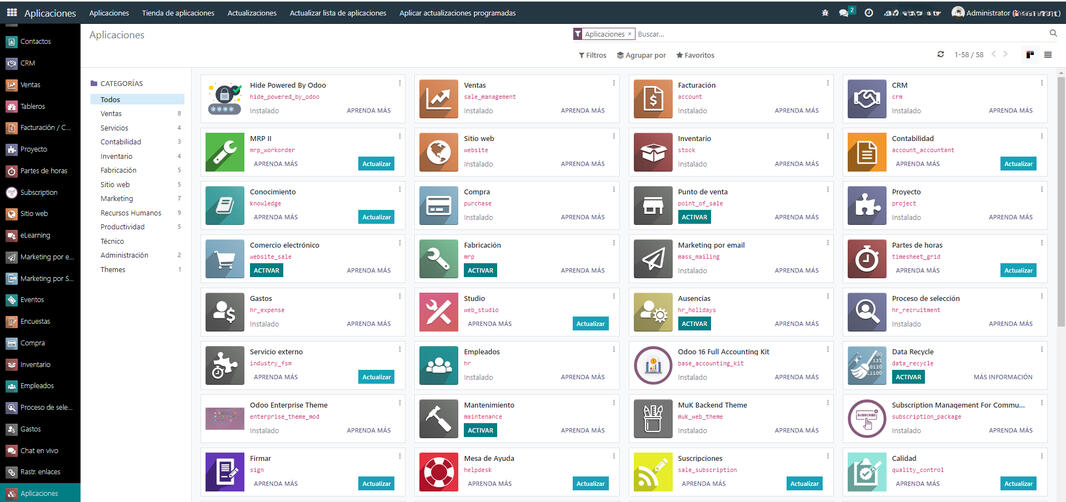
Task: Open Filtros dropdown
Action: pyautogui.click(x=592, y=55)
